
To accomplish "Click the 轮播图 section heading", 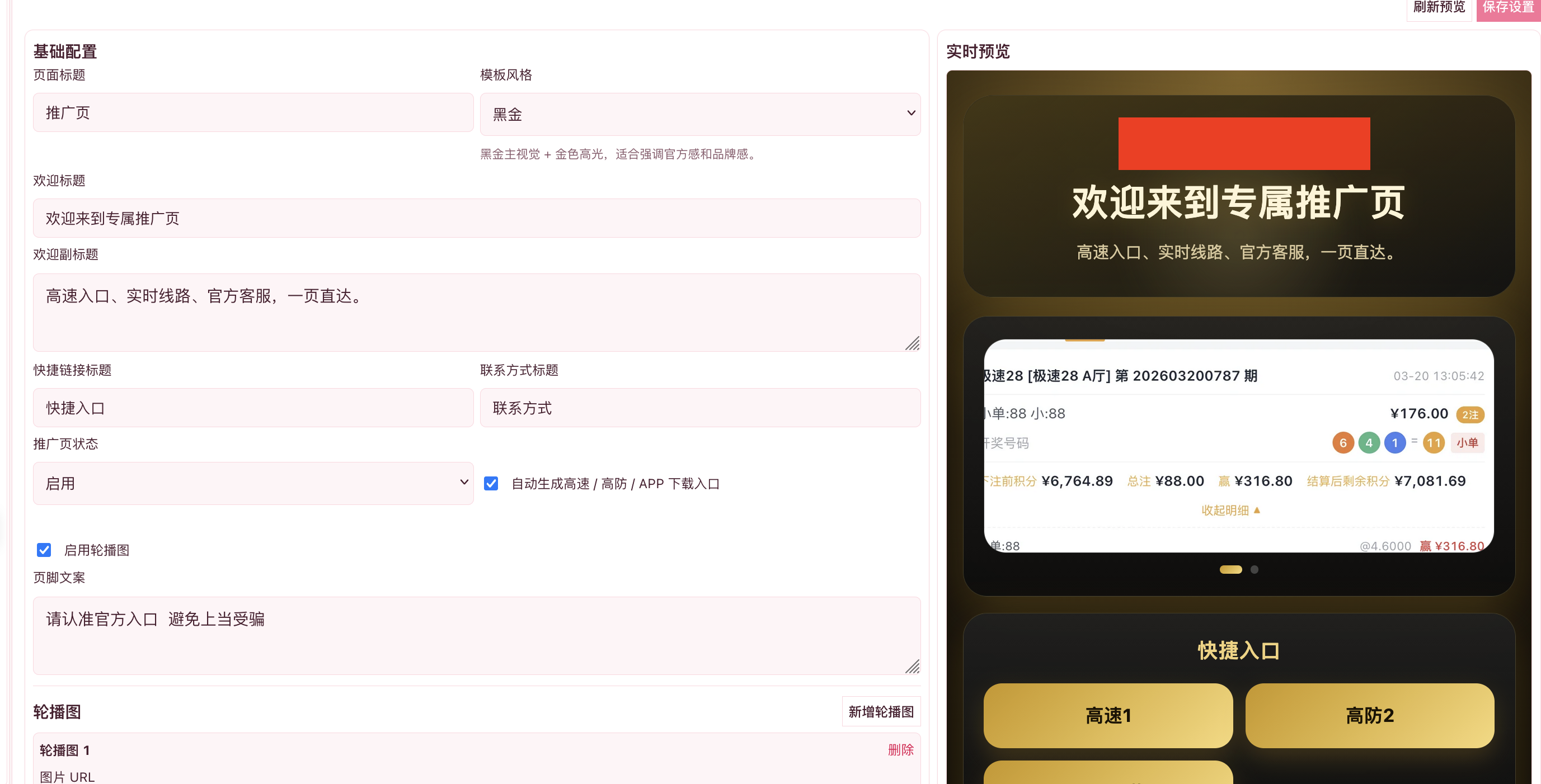I will pyautogui.click(x=57, y=712).
